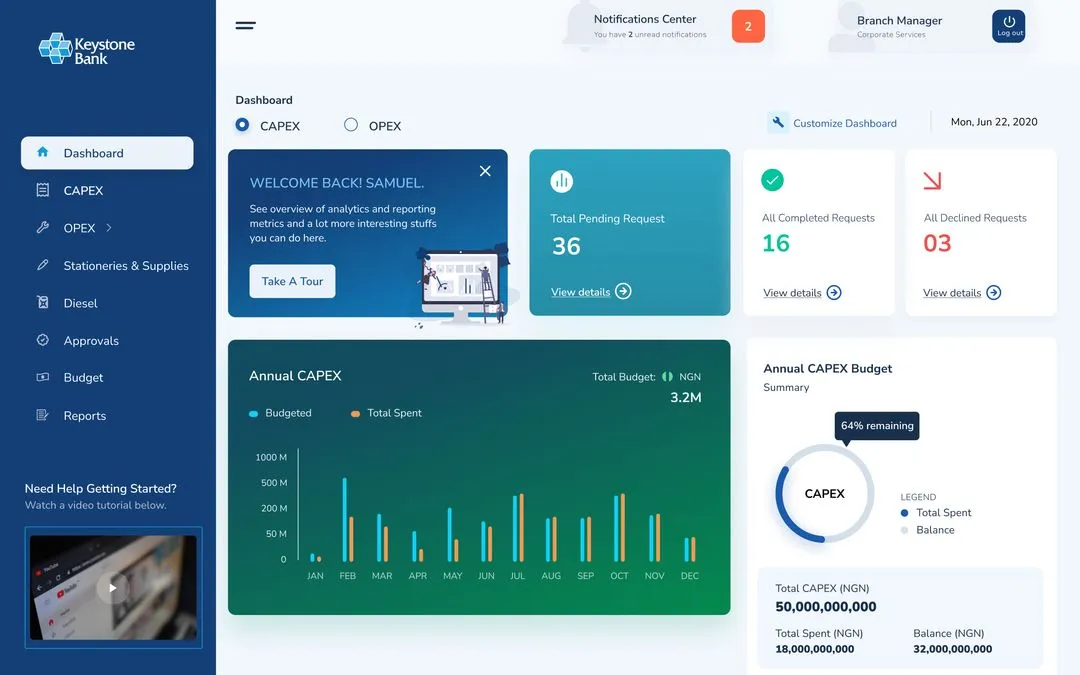This screenshot has width=1080, height=675.
Task: Click the date Mon, Jun 22, 2020
Action: pos(994,122)
